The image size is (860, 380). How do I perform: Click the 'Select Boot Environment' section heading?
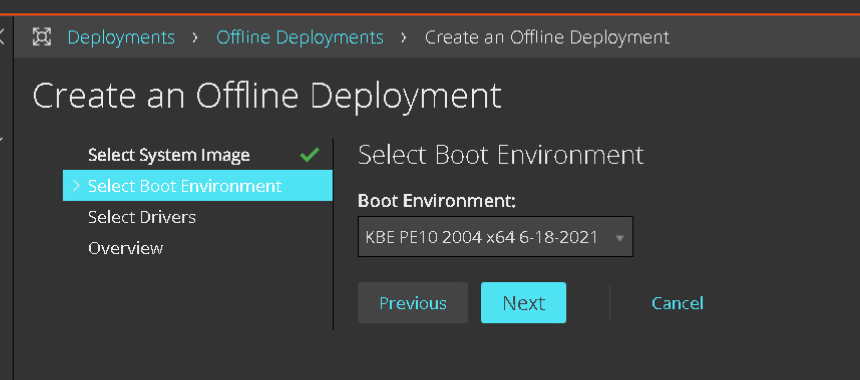pos(500,155)
